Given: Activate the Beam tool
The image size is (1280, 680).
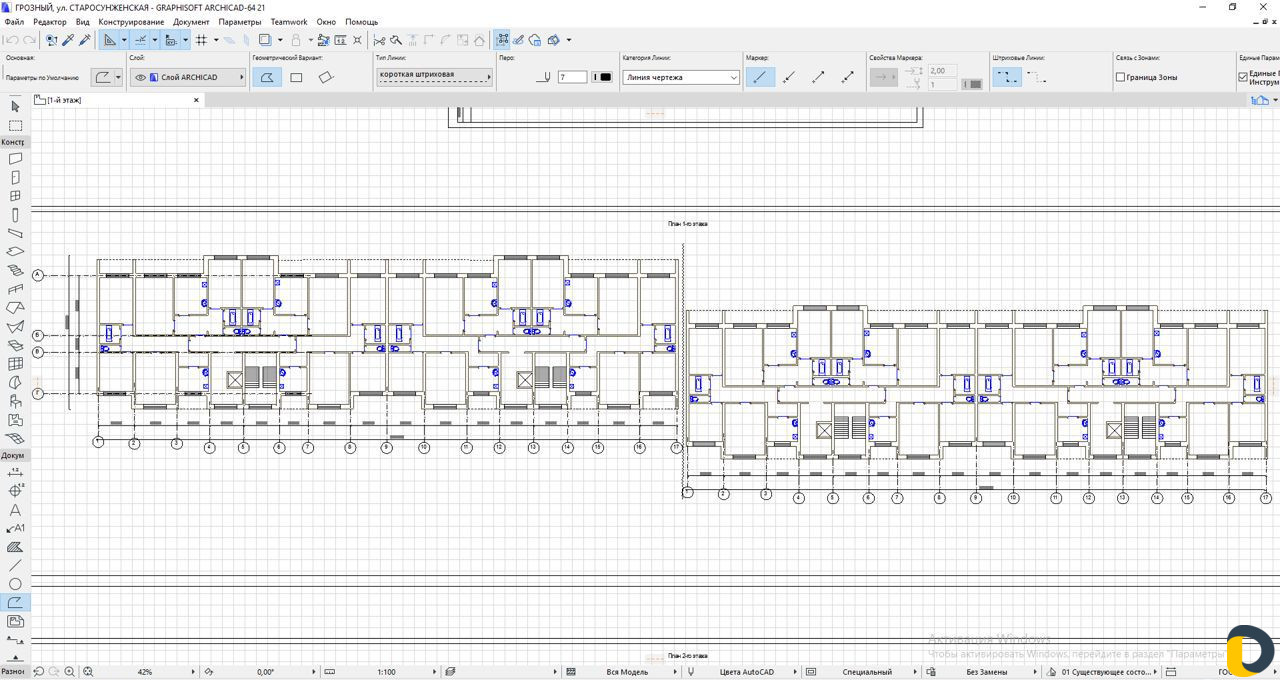Looking at the screenshot, I should pyautogui.click(x=15, y=233).
